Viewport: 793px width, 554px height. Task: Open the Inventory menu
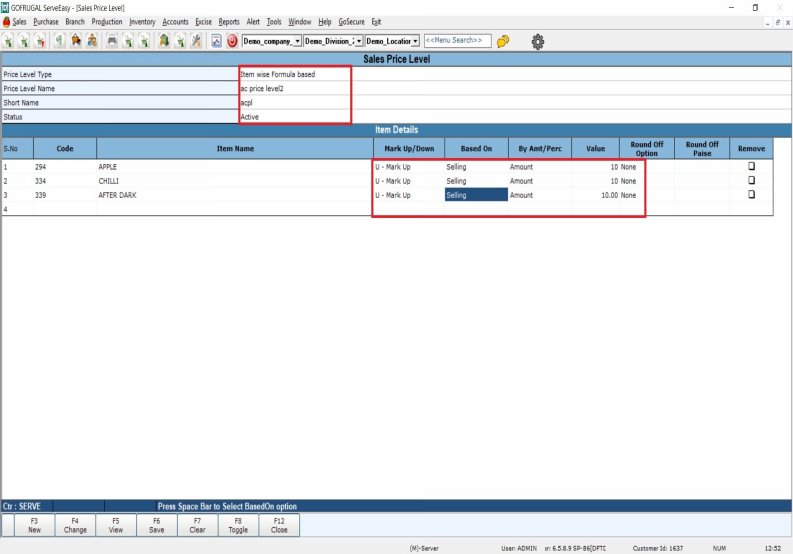tap(142, 22)
